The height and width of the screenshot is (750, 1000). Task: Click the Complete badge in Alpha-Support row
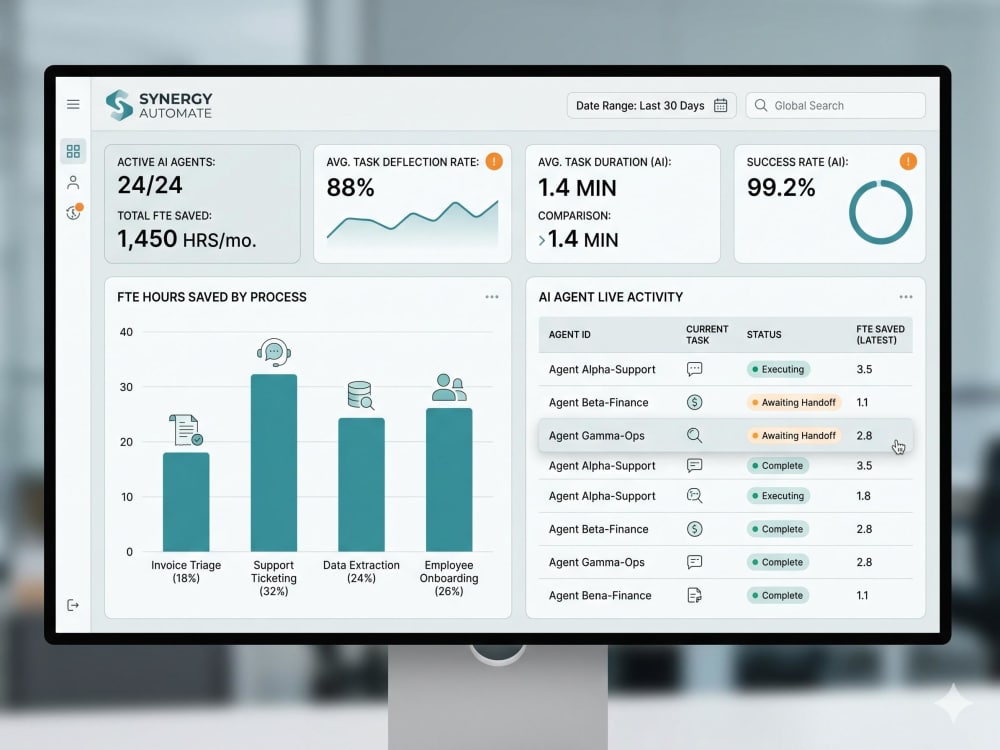[x=777, y=465]
